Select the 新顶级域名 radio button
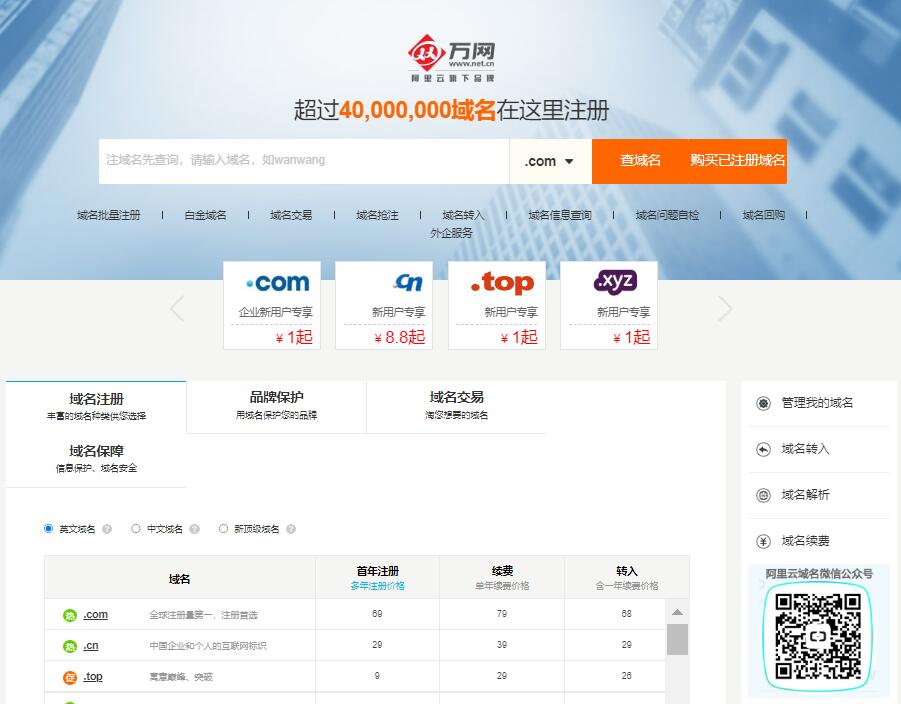Viewport: 901px width, 704px height. coord(224,529)
